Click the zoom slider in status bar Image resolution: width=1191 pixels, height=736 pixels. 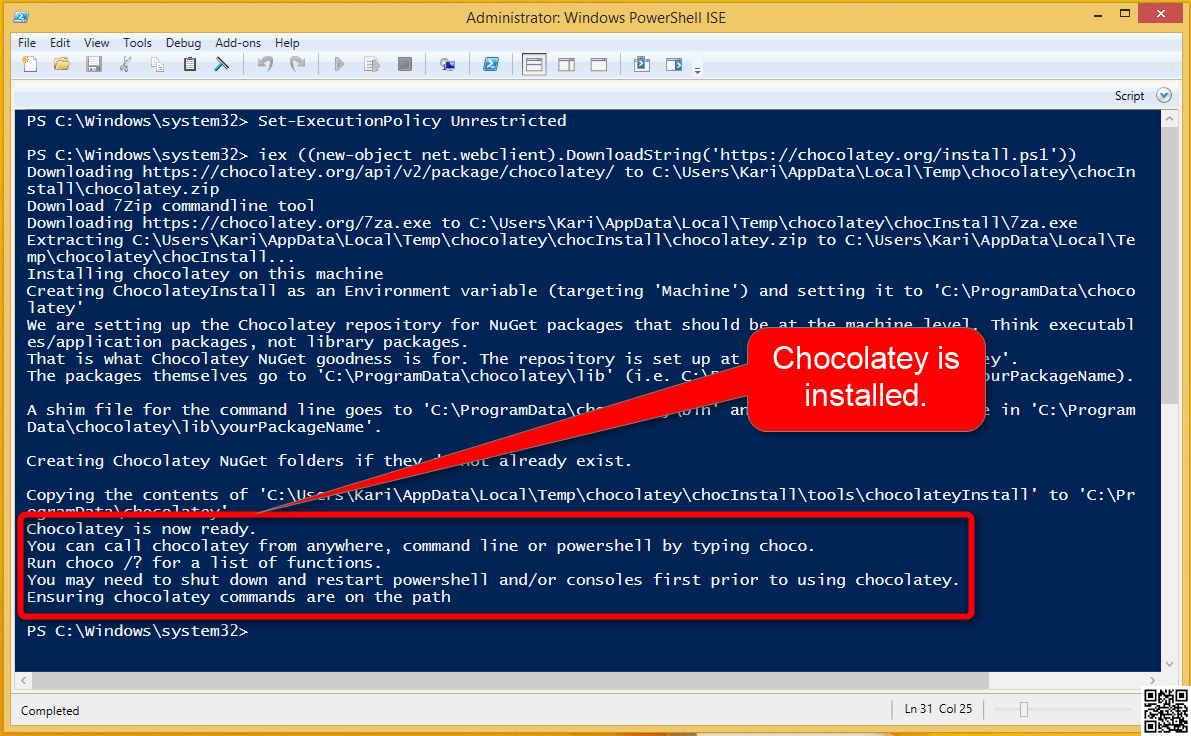click(x=1023, y=709)
